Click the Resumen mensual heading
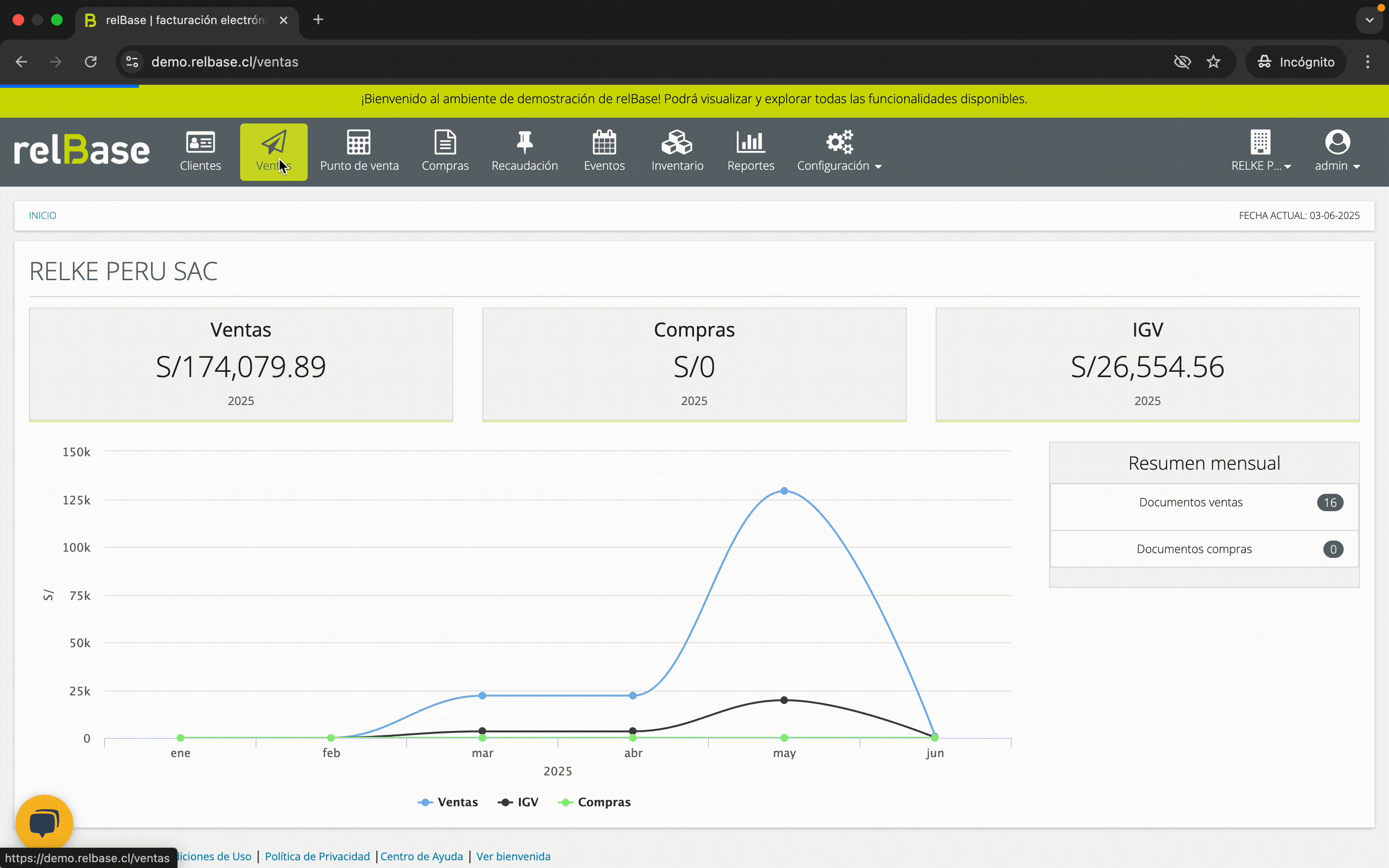Image resolution: width=1389 pixels, height=868 pixels. coord(1204,463)
